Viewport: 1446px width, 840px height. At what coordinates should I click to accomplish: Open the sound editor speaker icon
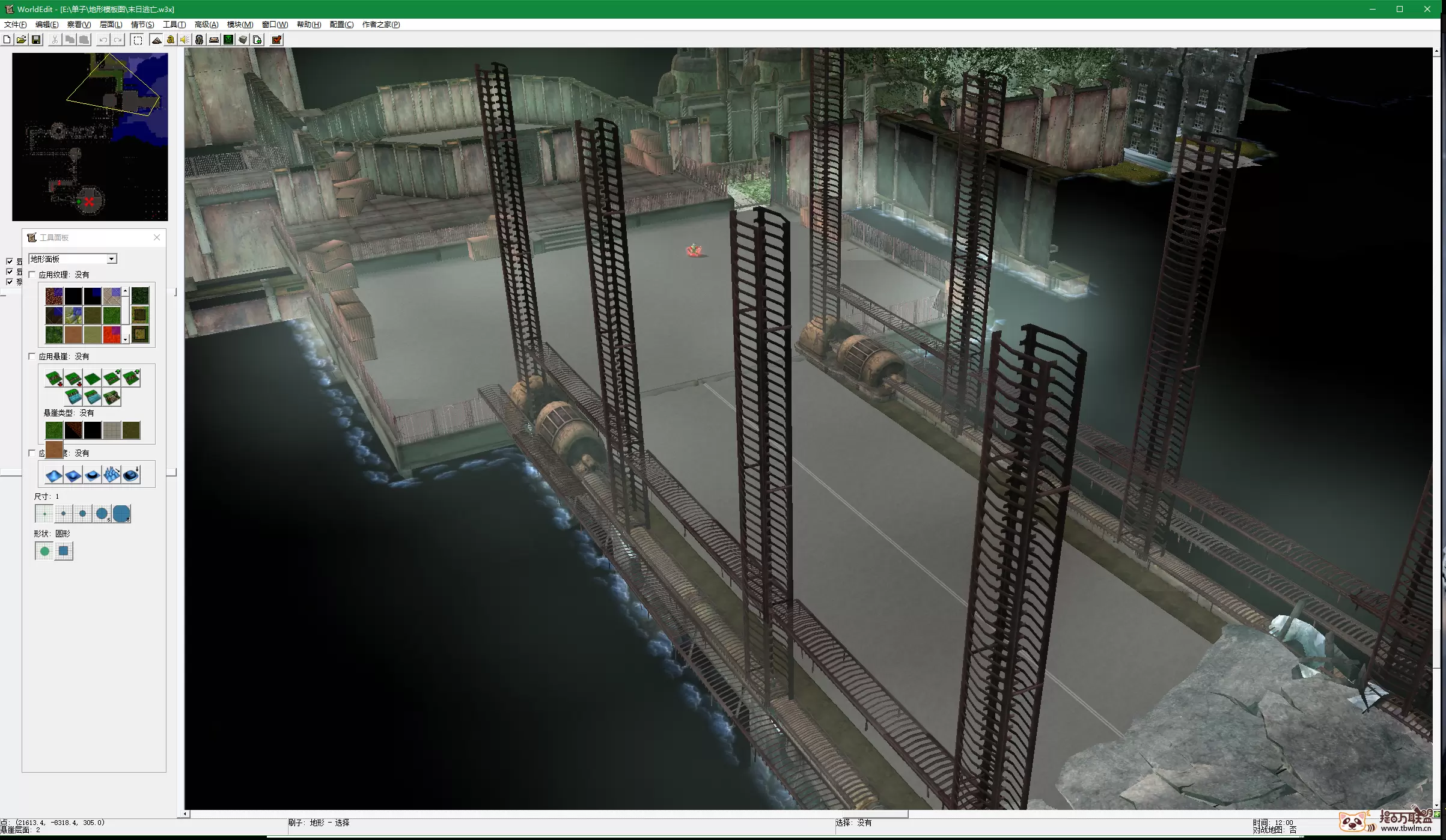[x=185, y=40]
